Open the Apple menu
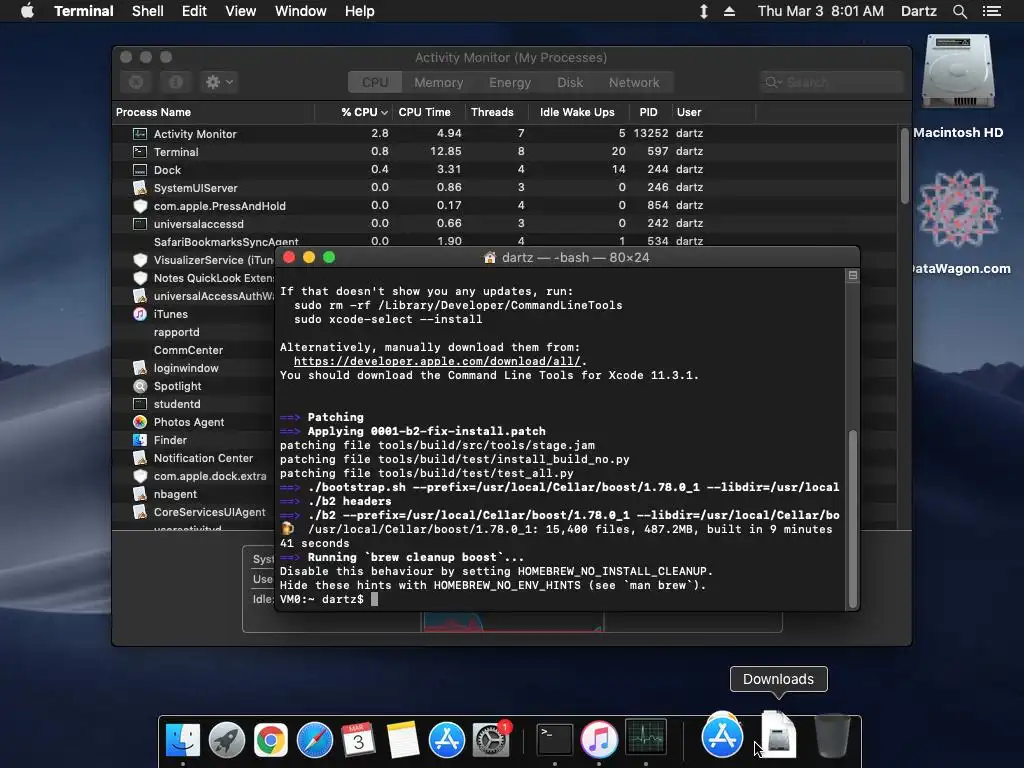Screen dimensions: 1024x768 (x=27, y=11)
